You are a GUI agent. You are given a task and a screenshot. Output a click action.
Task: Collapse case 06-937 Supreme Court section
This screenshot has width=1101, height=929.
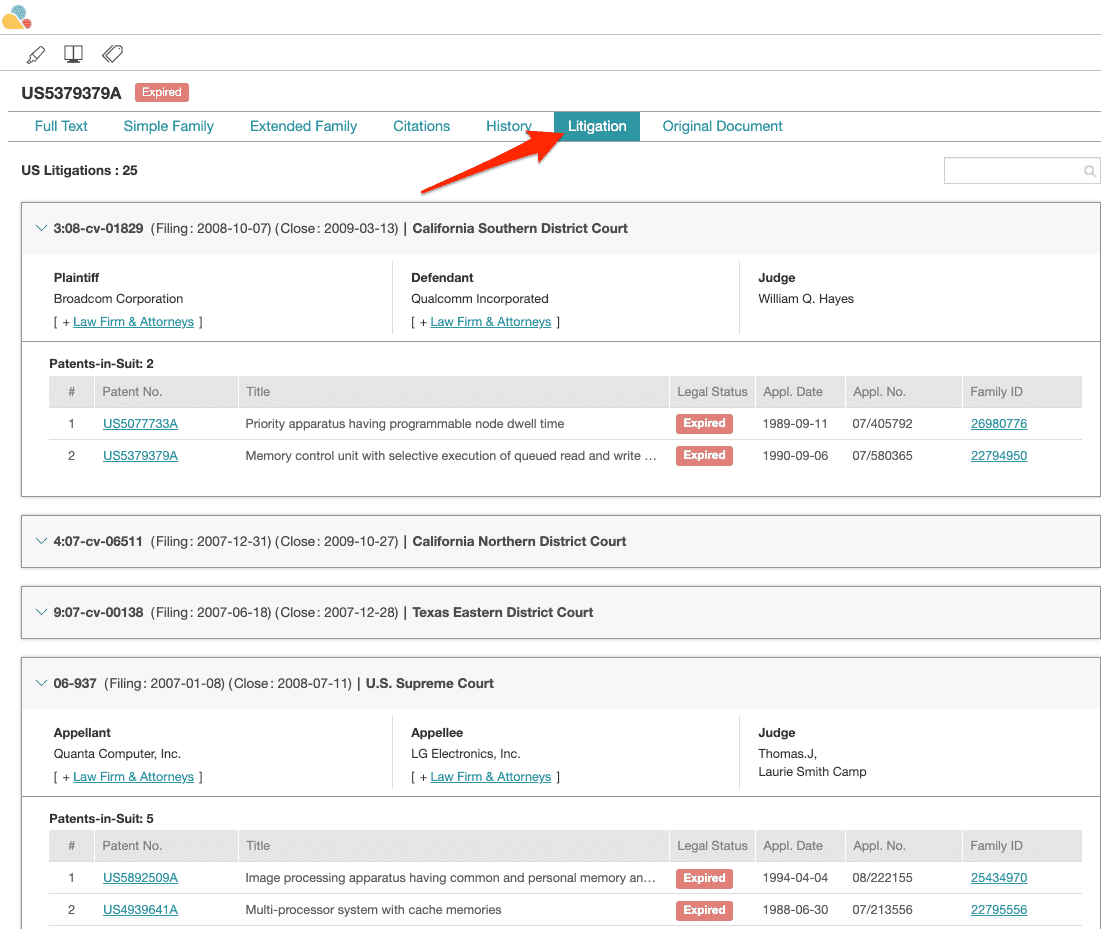coord(41,683)
